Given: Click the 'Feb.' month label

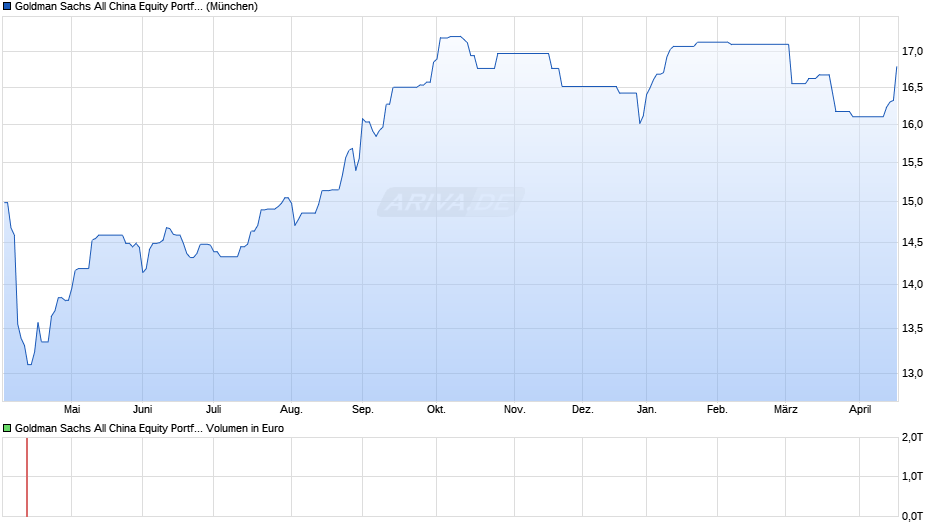Looking at the screenshot, I should (x=717, y=409).
